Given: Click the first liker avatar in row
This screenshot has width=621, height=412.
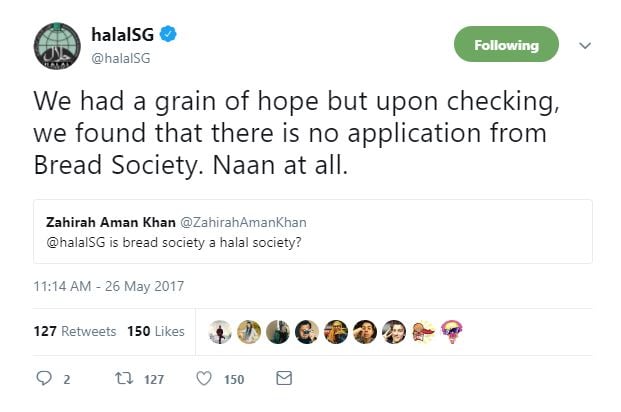Looking at the screenshot, I should click(x=221, y=332).
